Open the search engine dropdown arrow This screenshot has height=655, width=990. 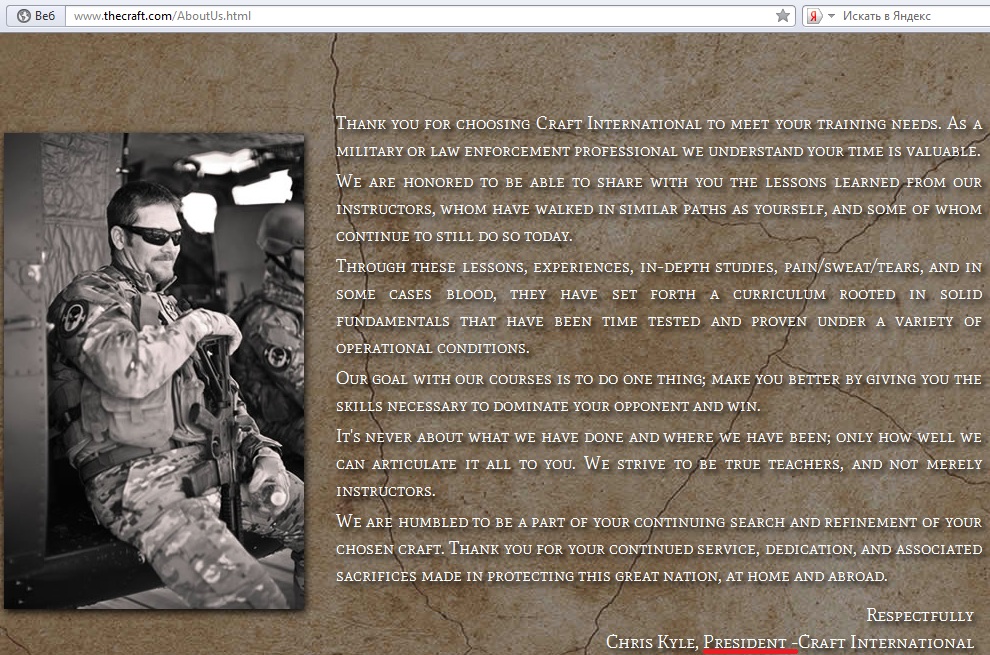pos(831,16)
